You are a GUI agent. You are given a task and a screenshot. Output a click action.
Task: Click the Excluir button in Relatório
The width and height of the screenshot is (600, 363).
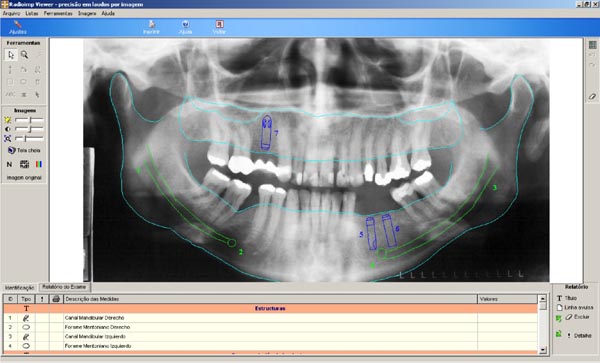tap(578, 317)
